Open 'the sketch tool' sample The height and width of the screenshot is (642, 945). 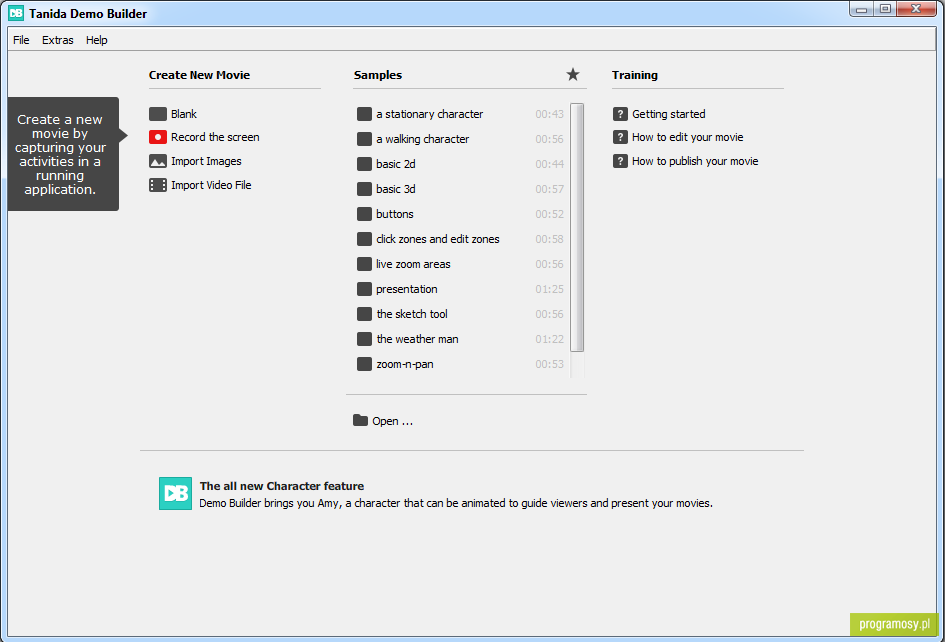click(x=412, y=314)
